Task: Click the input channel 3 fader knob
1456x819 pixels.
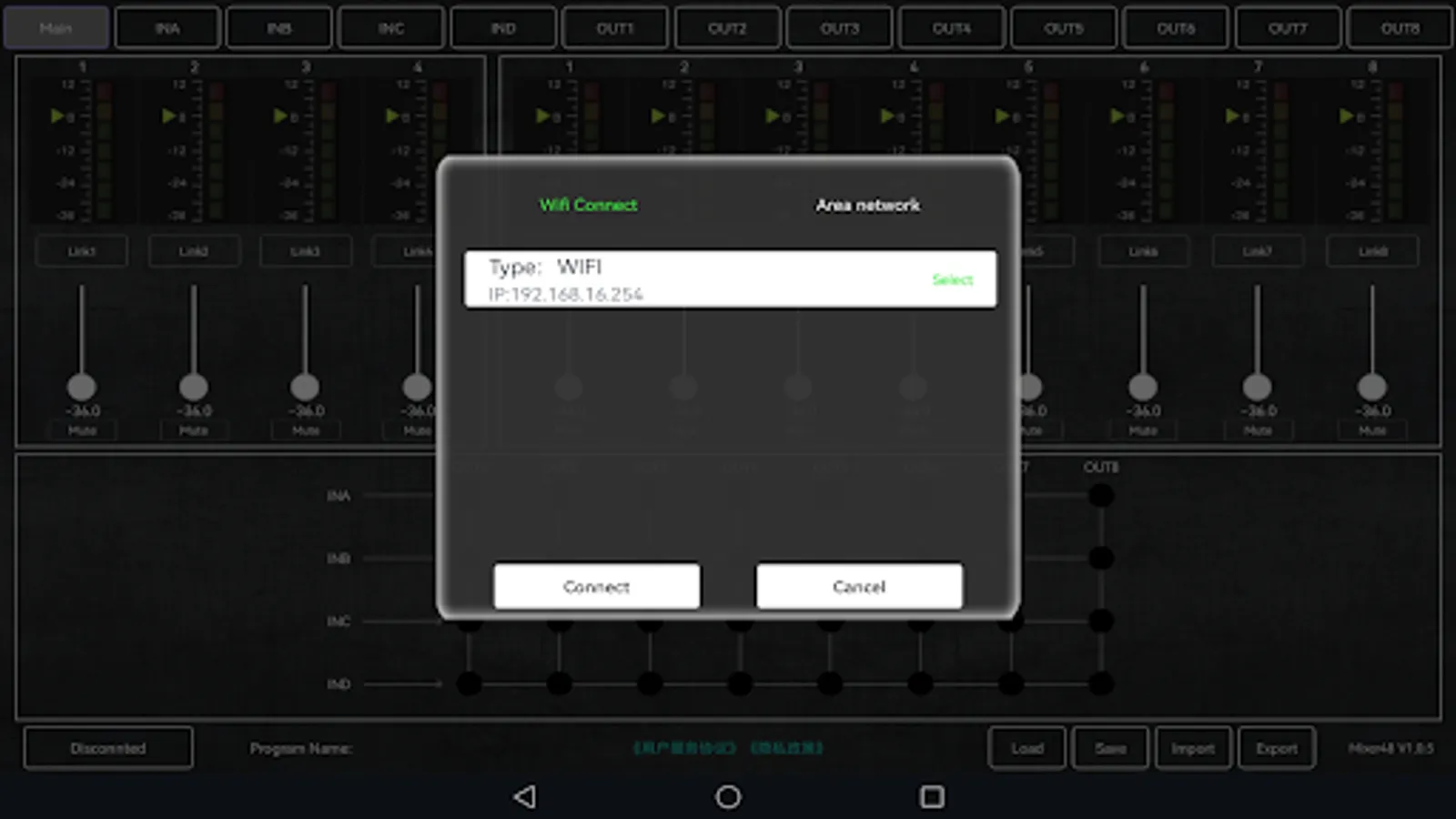Action: click(x=305, y=388)
